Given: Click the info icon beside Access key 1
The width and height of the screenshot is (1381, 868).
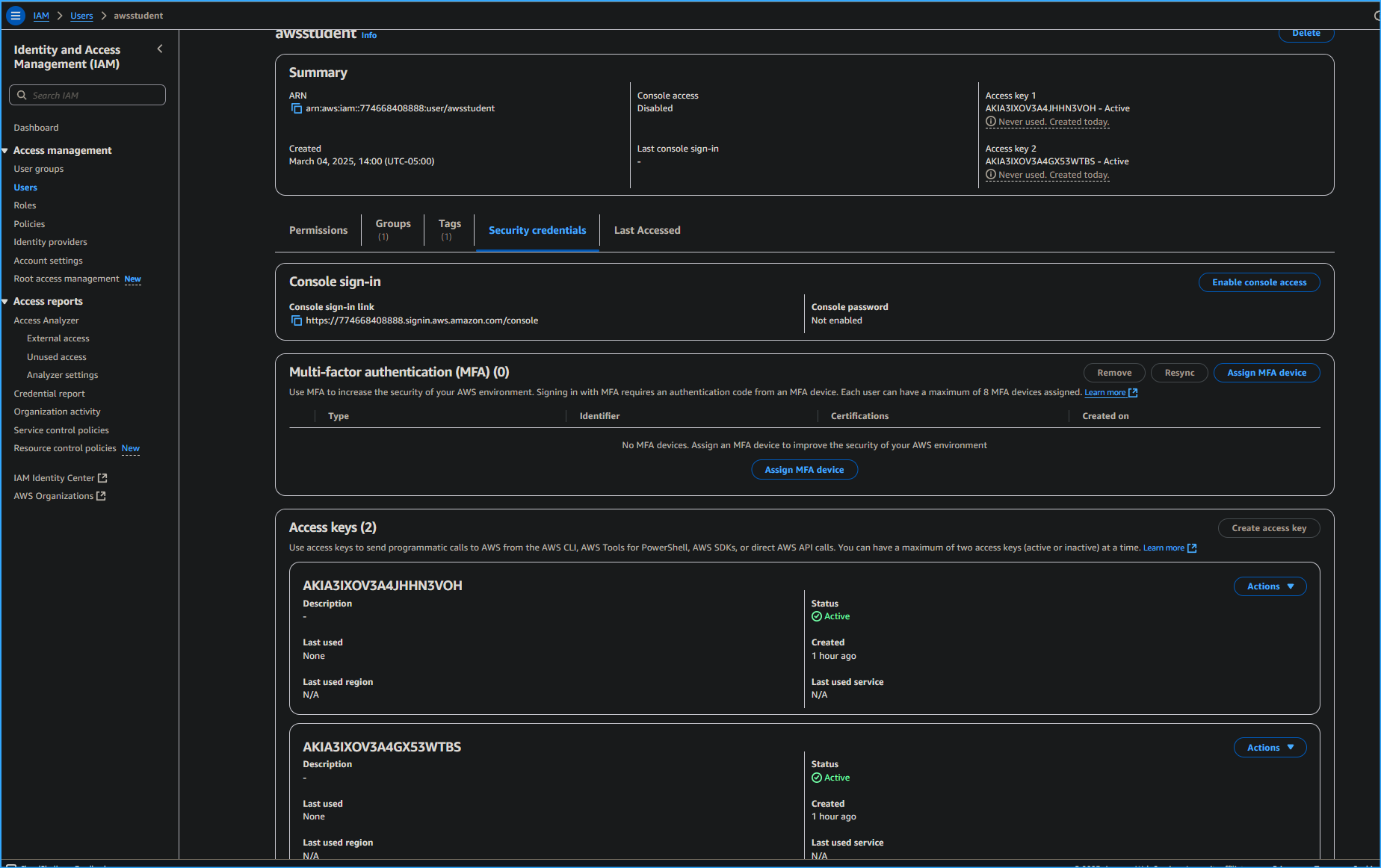Looking at the screenshot, I should pos(990,121).
